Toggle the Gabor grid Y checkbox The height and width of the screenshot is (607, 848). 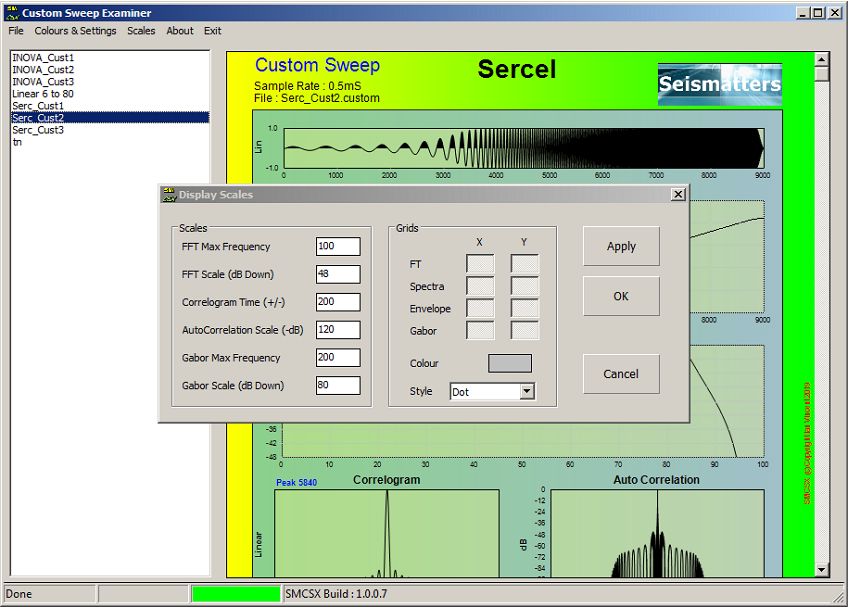pyautogui.click(x=525, y=331)
